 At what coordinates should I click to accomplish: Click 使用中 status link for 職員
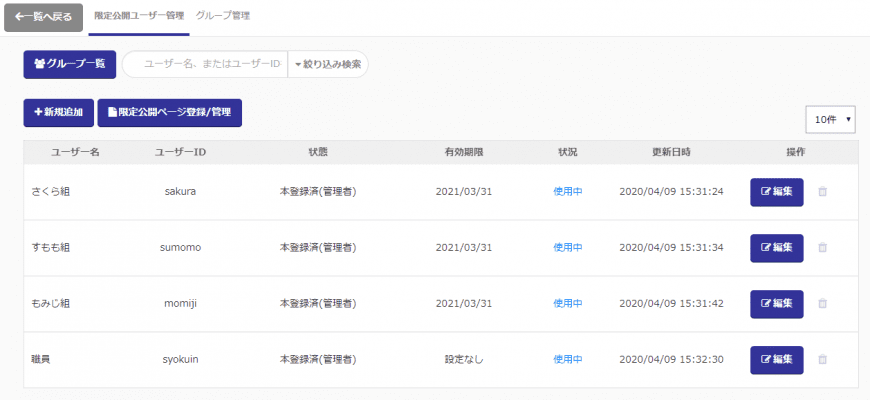click(567, 360)
